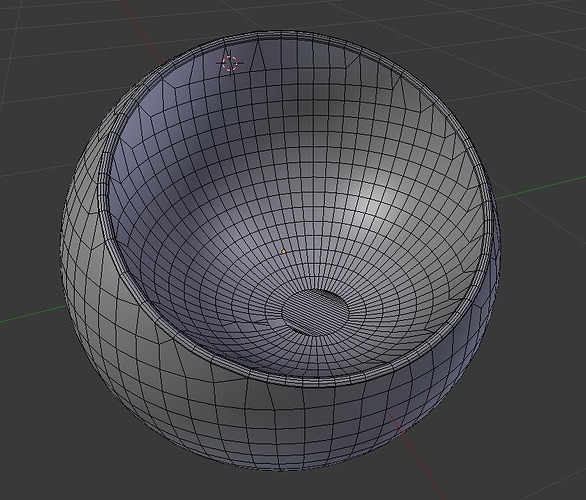This screenshot has width=586, height=500.
Task: Select the flat circular face at the bowl bottom
Action: point(315,312)
